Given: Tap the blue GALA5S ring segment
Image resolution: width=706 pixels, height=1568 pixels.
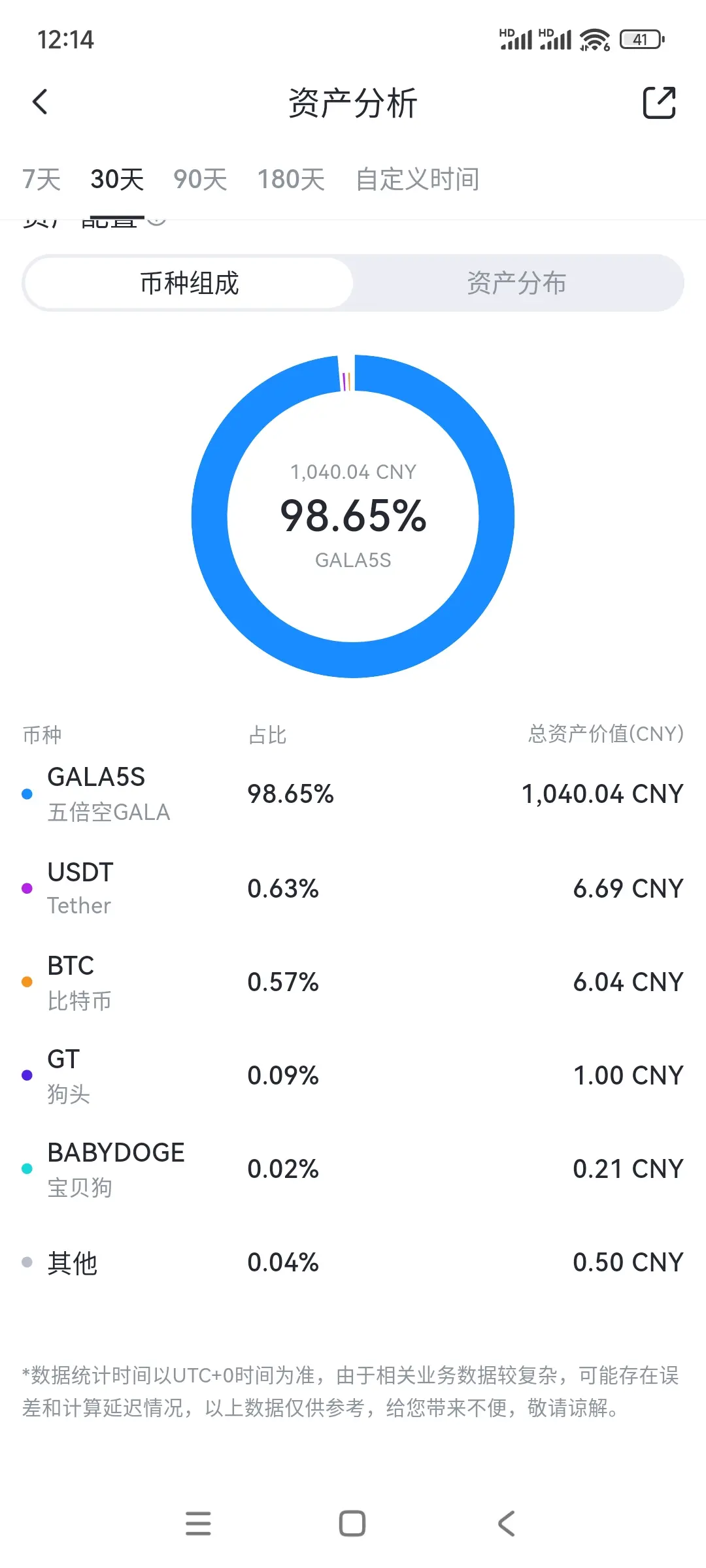Looking at the screenshot, I should (497, 516).
